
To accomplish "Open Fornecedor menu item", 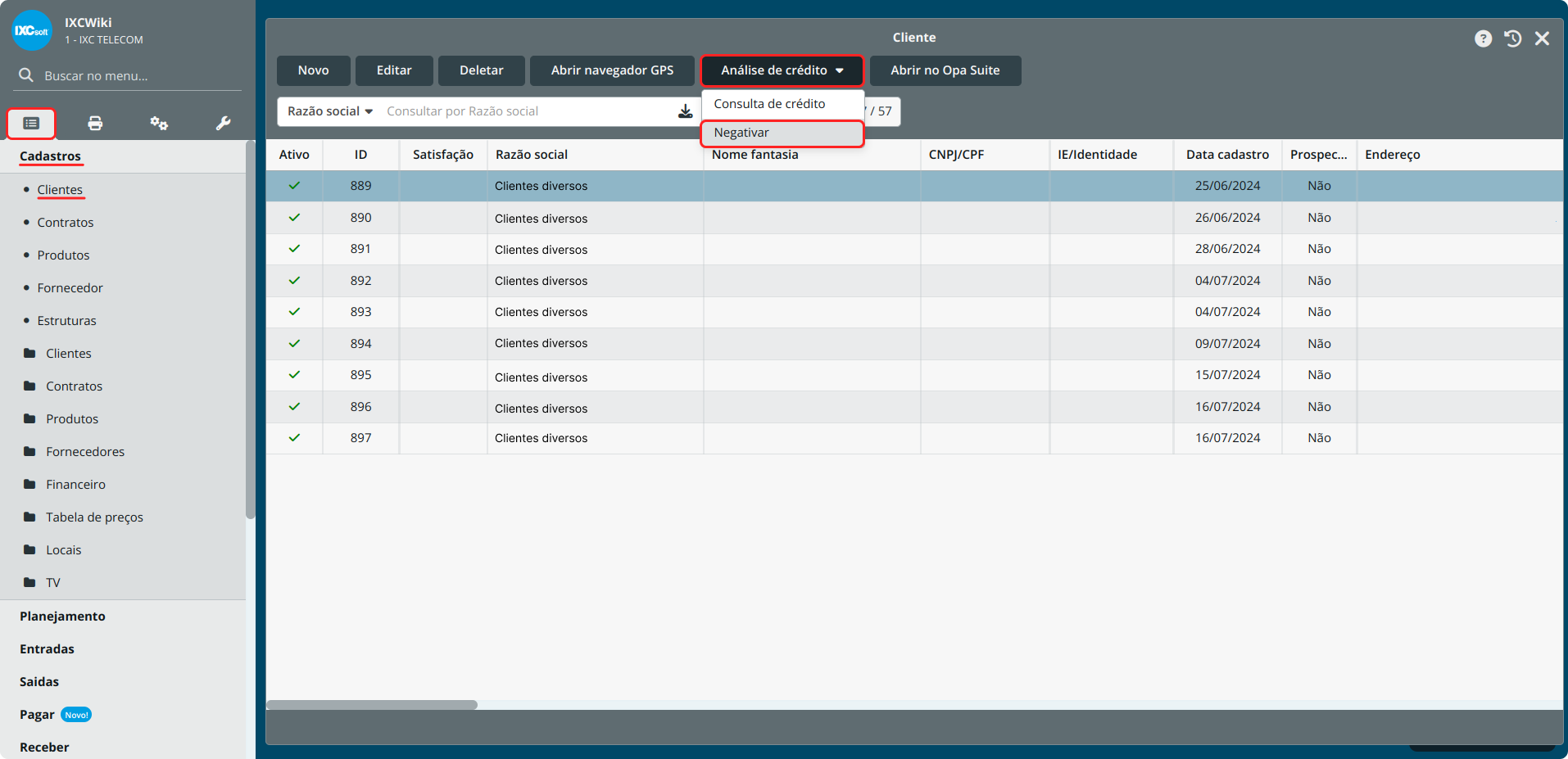I will [x=70, y=287].
